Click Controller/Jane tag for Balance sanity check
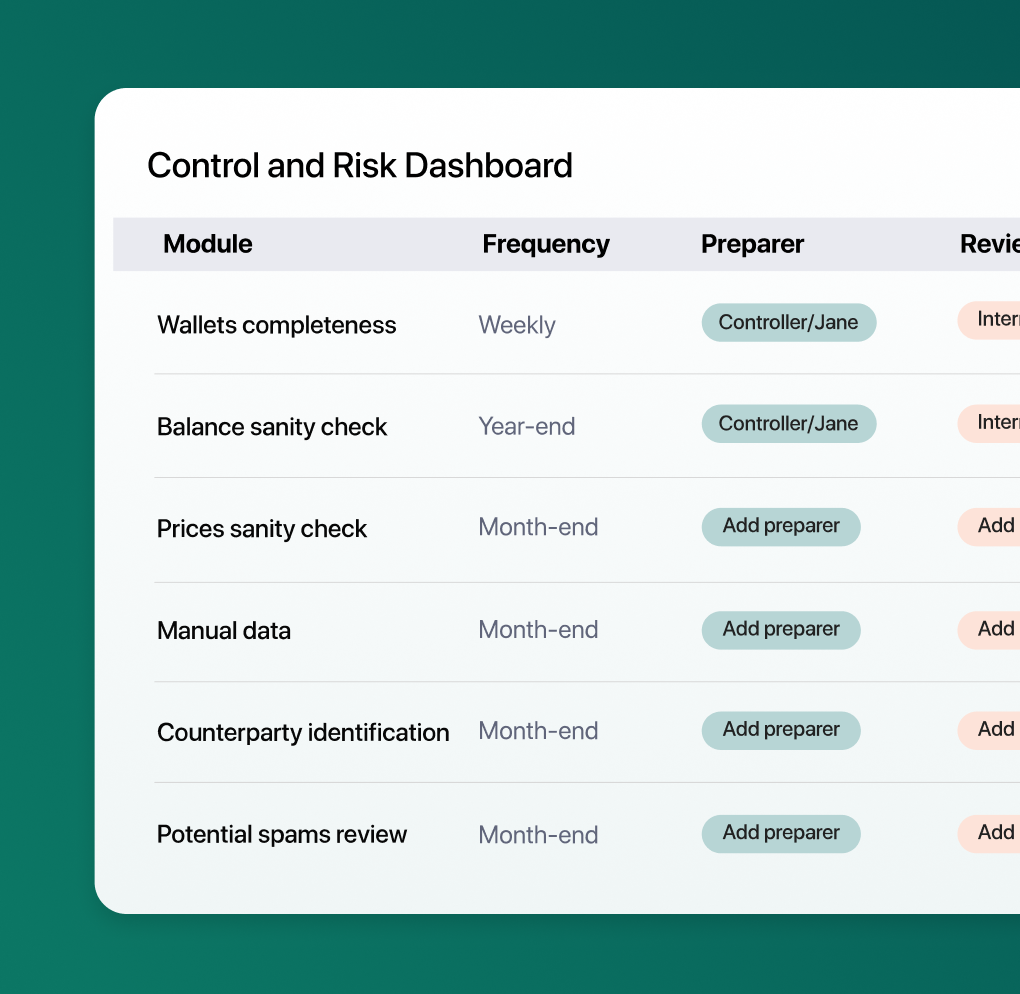 pyautogui.click(x=788, y=423)
